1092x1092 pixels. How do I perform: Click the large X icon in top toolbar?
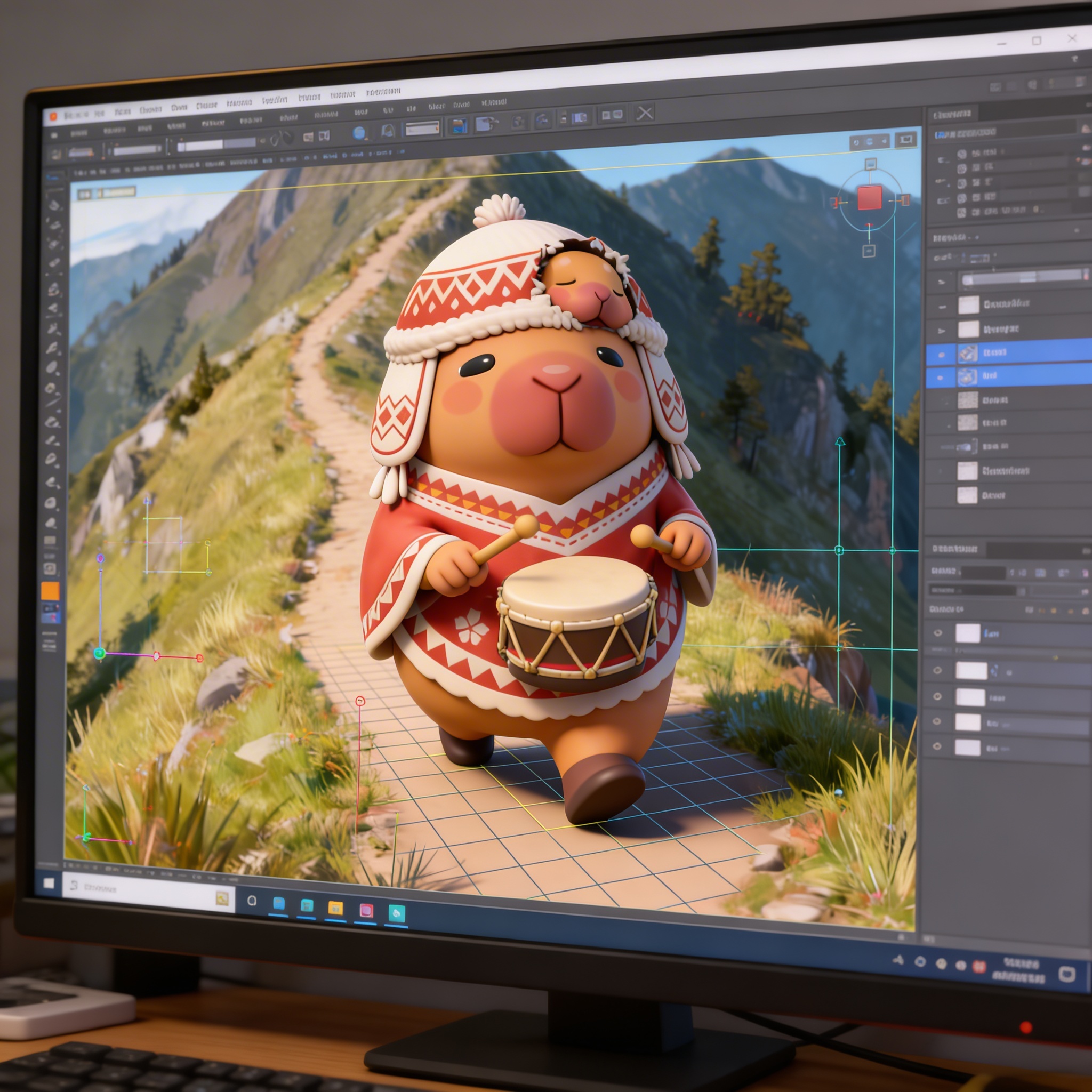point(644,113)
